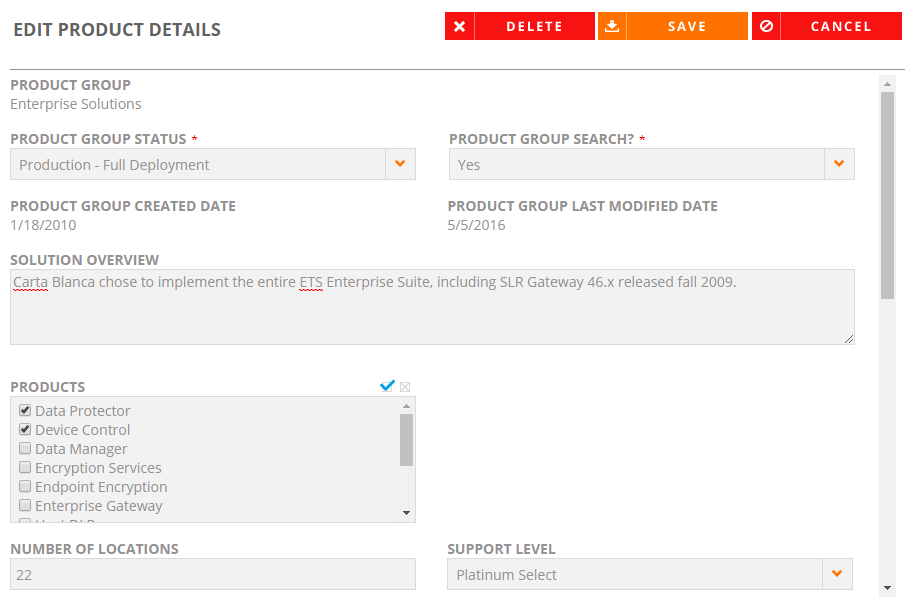Viewport: 913px width, 600px height.
Task: Uncheck the Data Protector checkbox
Action: click(x=25, y=410)
